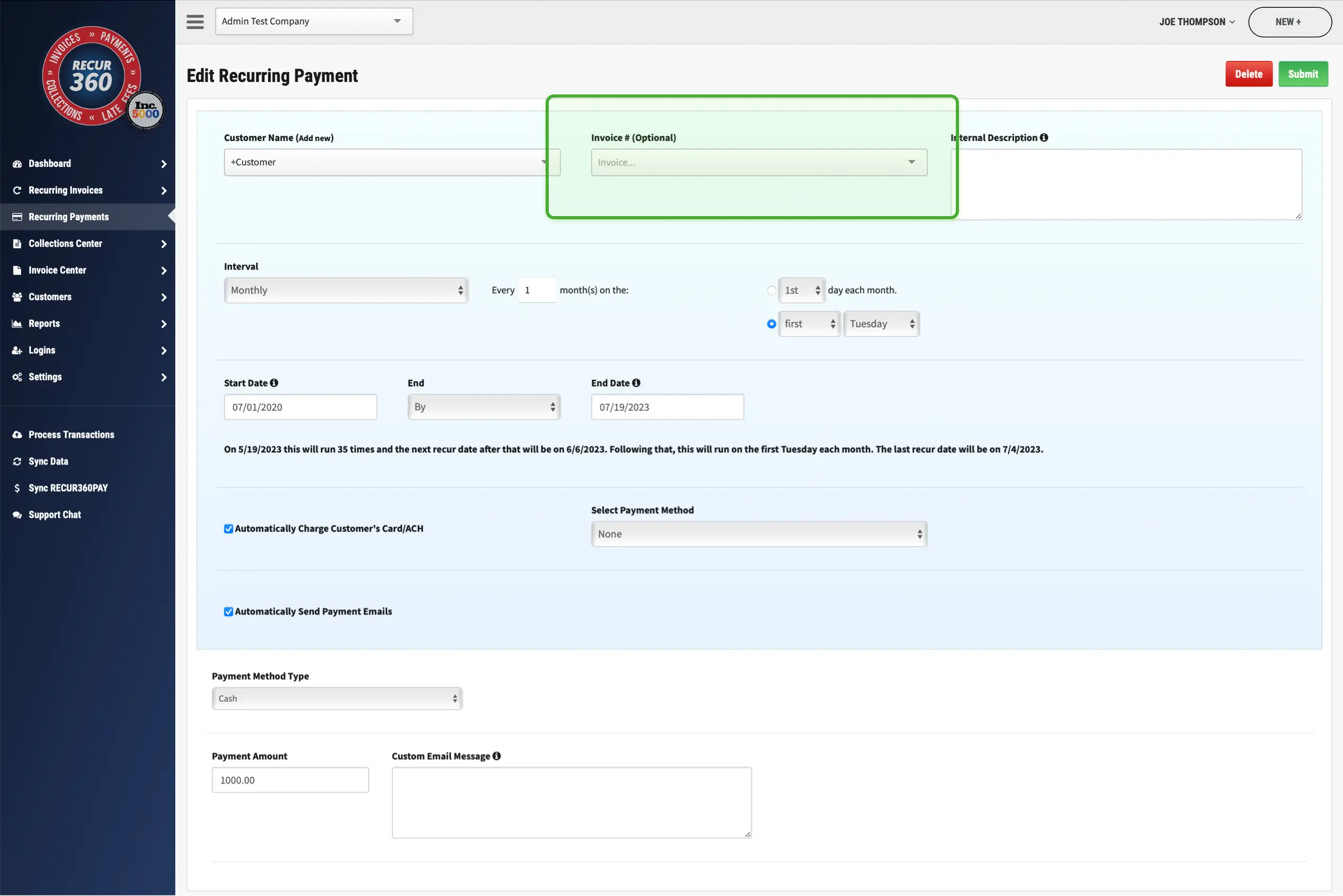Click the Start Date info icon
Screen dimensions: 1343x896
(x=274, y=383)
